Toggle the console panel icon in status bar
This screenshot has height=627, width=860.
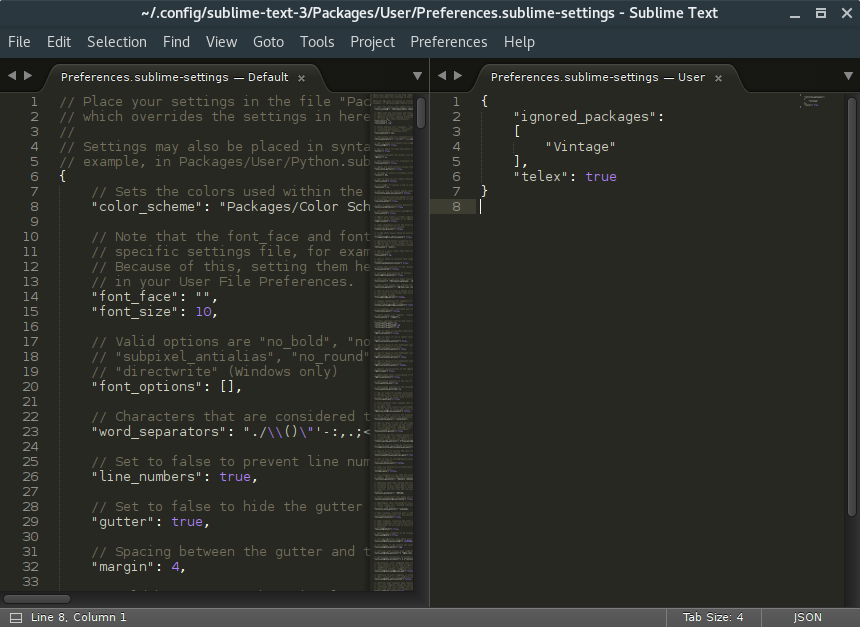(14, 617)
